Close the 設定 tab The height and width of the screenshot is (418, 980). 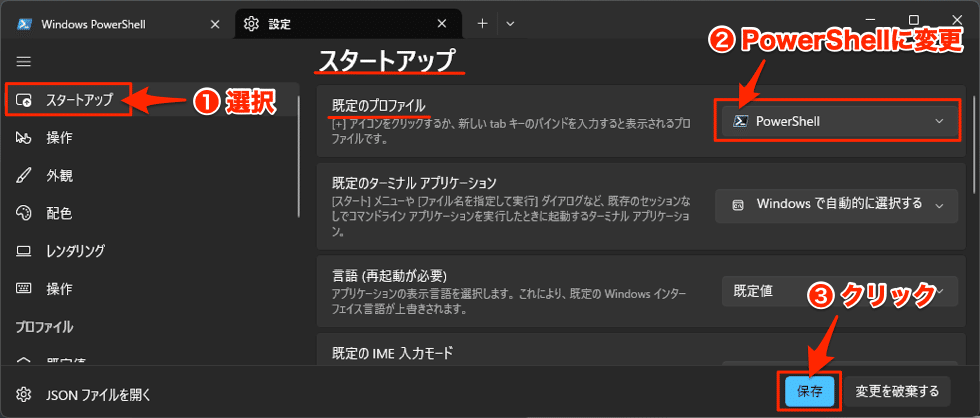(x=442, y=24)
